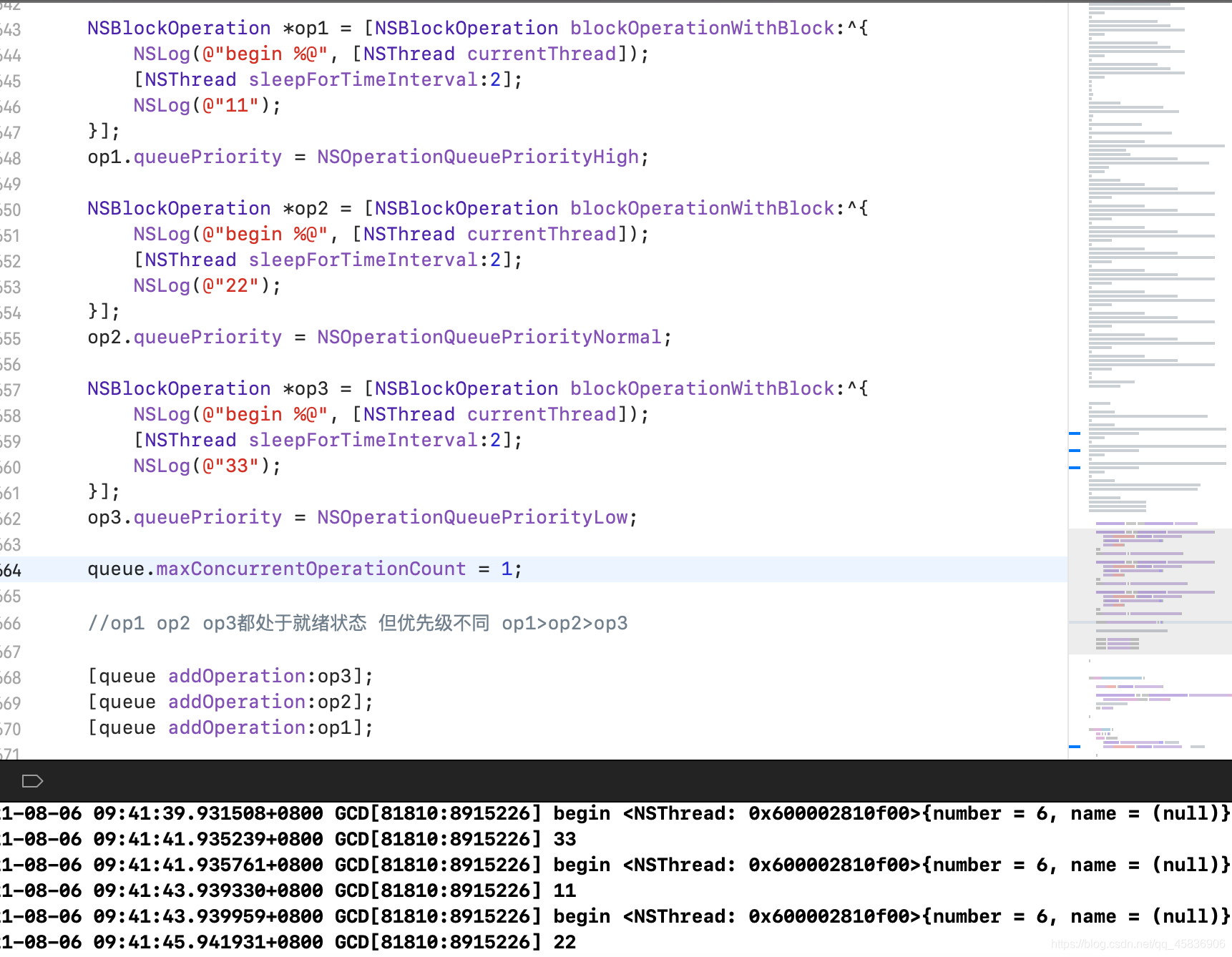The image size is (1232, 957).
Task: Click op3.queuePriority property text
Action: (x=185, y=517)
